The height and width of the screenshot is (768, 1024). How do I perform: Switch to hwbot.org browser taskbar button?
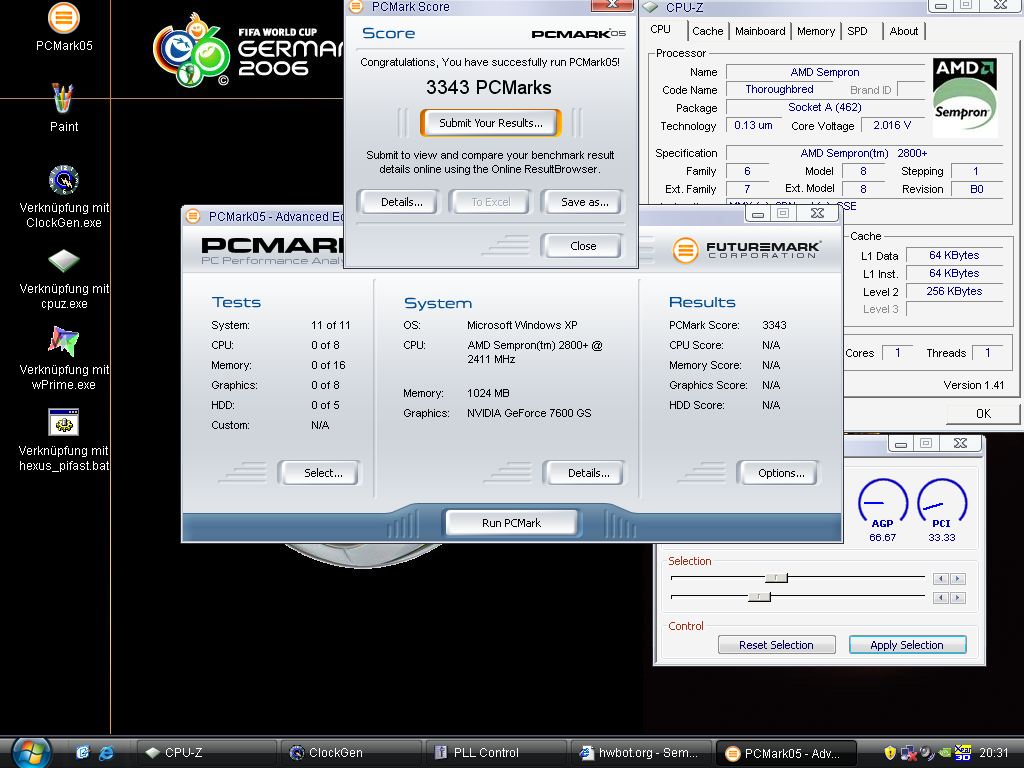coord(640,753)
